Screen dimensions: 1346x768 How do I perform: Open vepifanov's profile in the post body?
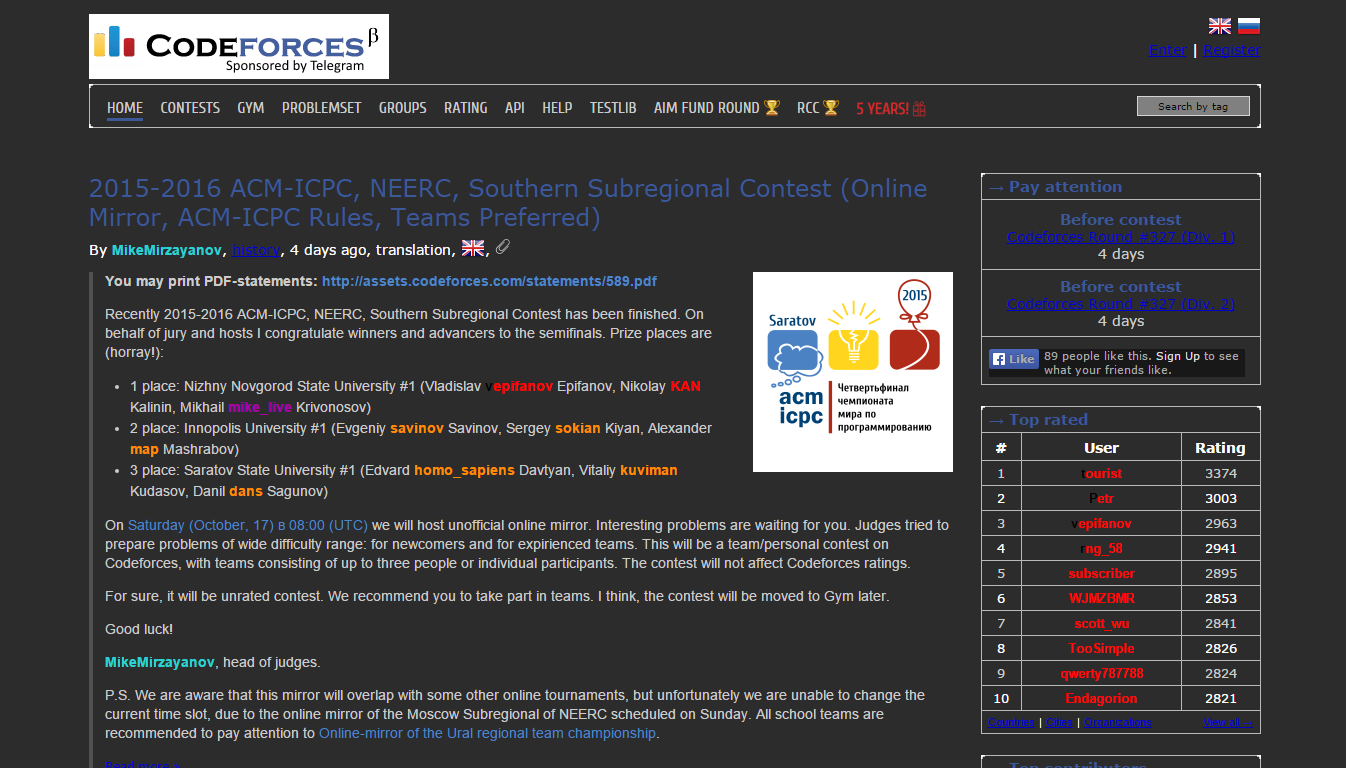click(x=519, y=386)
